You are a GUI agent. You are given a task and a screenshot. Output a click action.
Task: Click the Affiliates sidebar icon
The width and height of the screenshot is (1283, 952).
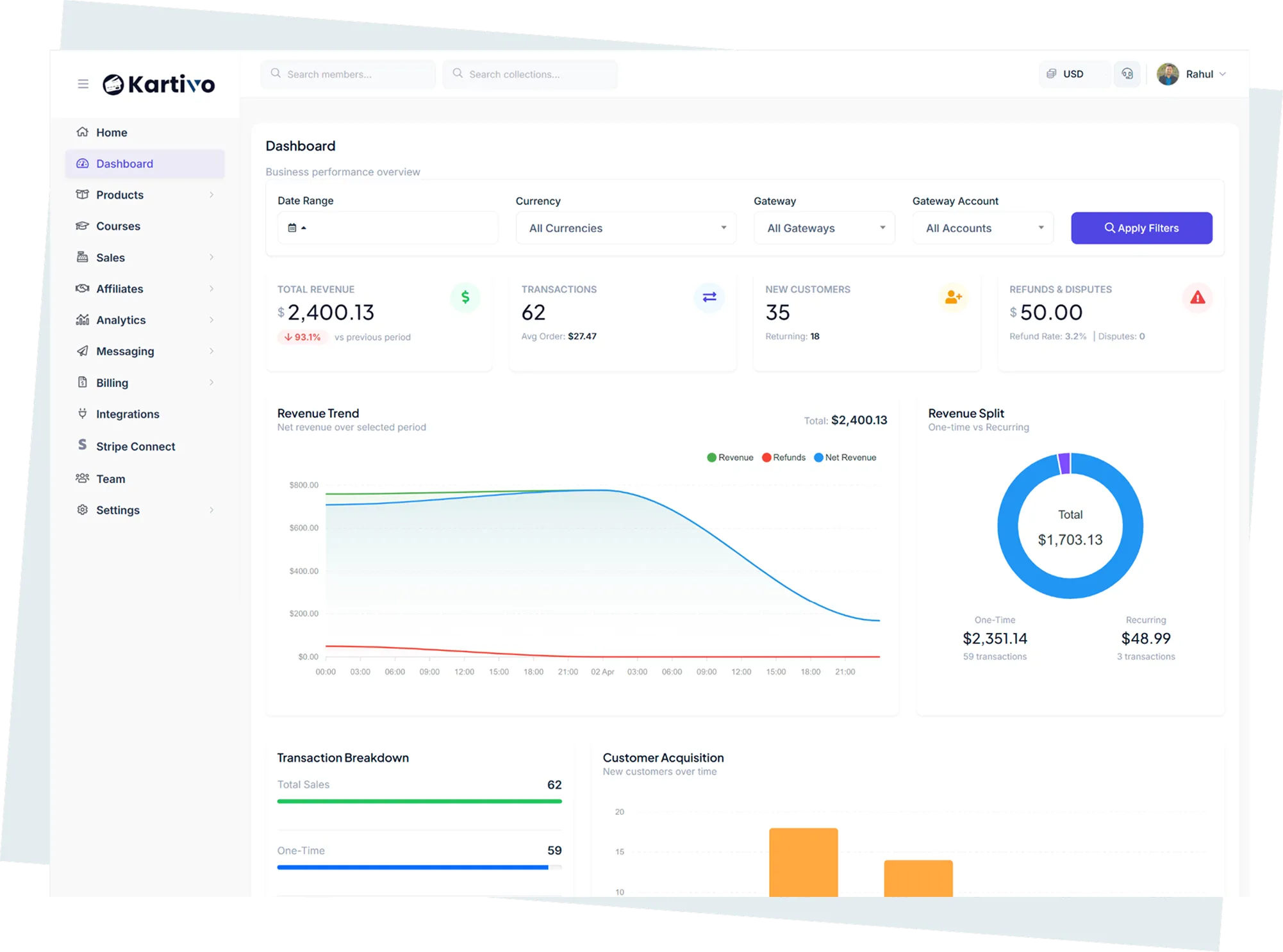83,288
